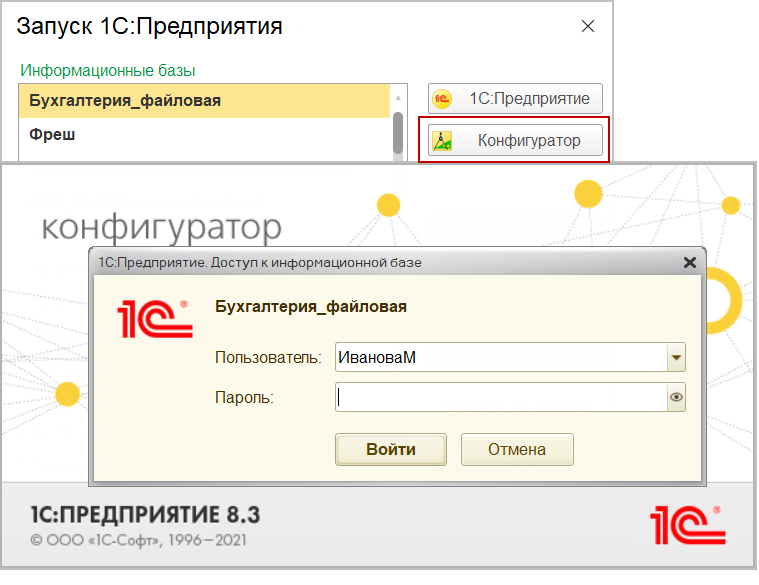Image resolution: width=759 pixels, height=585 pixels.
Task: Click the Войти button
Action: click(x=391, y=450)
